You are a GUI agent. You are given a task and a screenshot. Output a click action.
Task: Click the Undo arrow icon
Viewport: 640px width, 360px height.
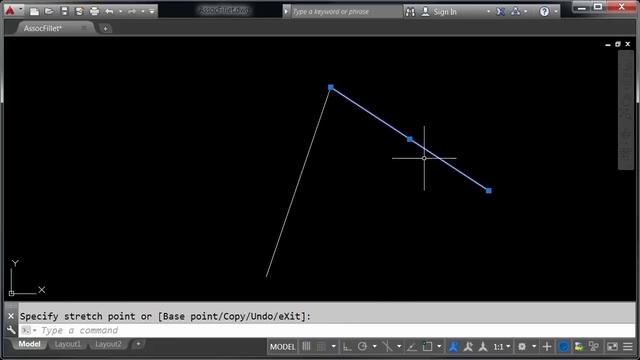point(109,11)
